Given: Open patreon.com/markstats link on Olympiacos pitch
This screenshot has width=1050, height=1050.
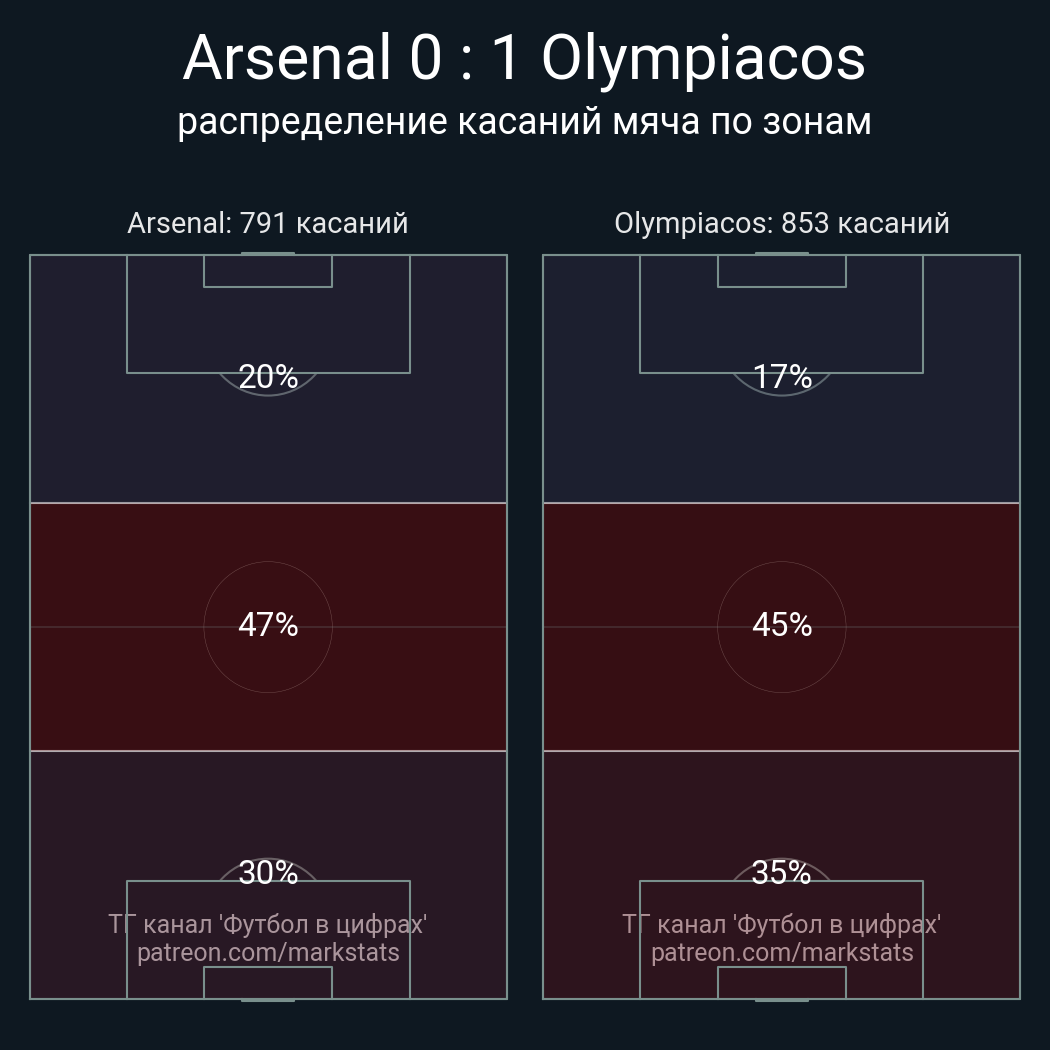Looking at the screenshot, I should [x=782, y=952].
